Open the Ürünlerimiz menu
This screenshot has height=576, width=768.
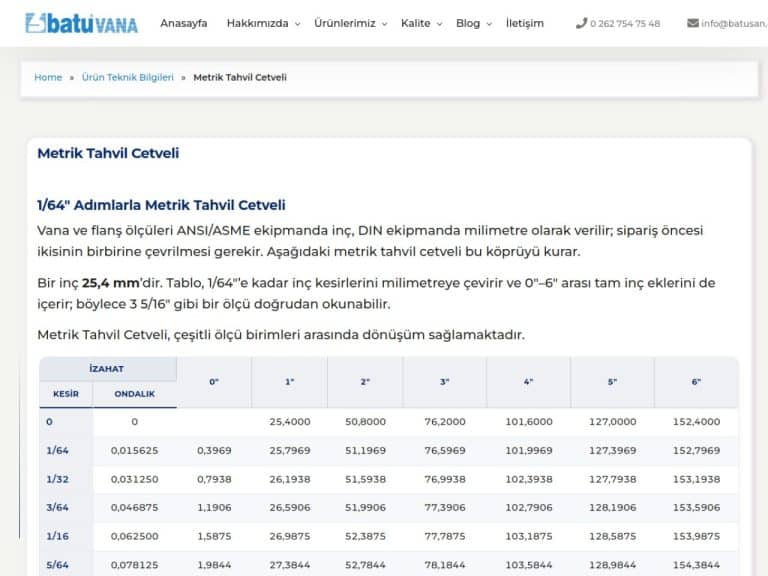click(345, 23)
